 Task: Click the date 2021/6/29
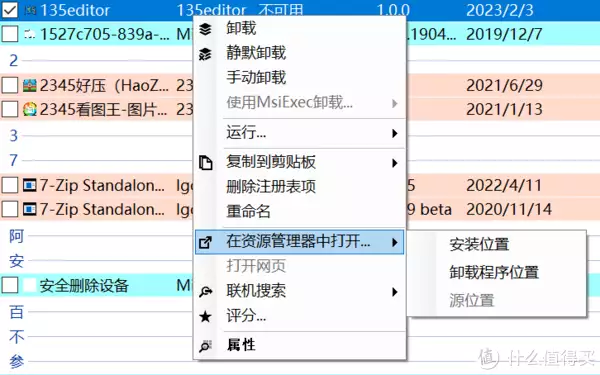coord(504,85)
